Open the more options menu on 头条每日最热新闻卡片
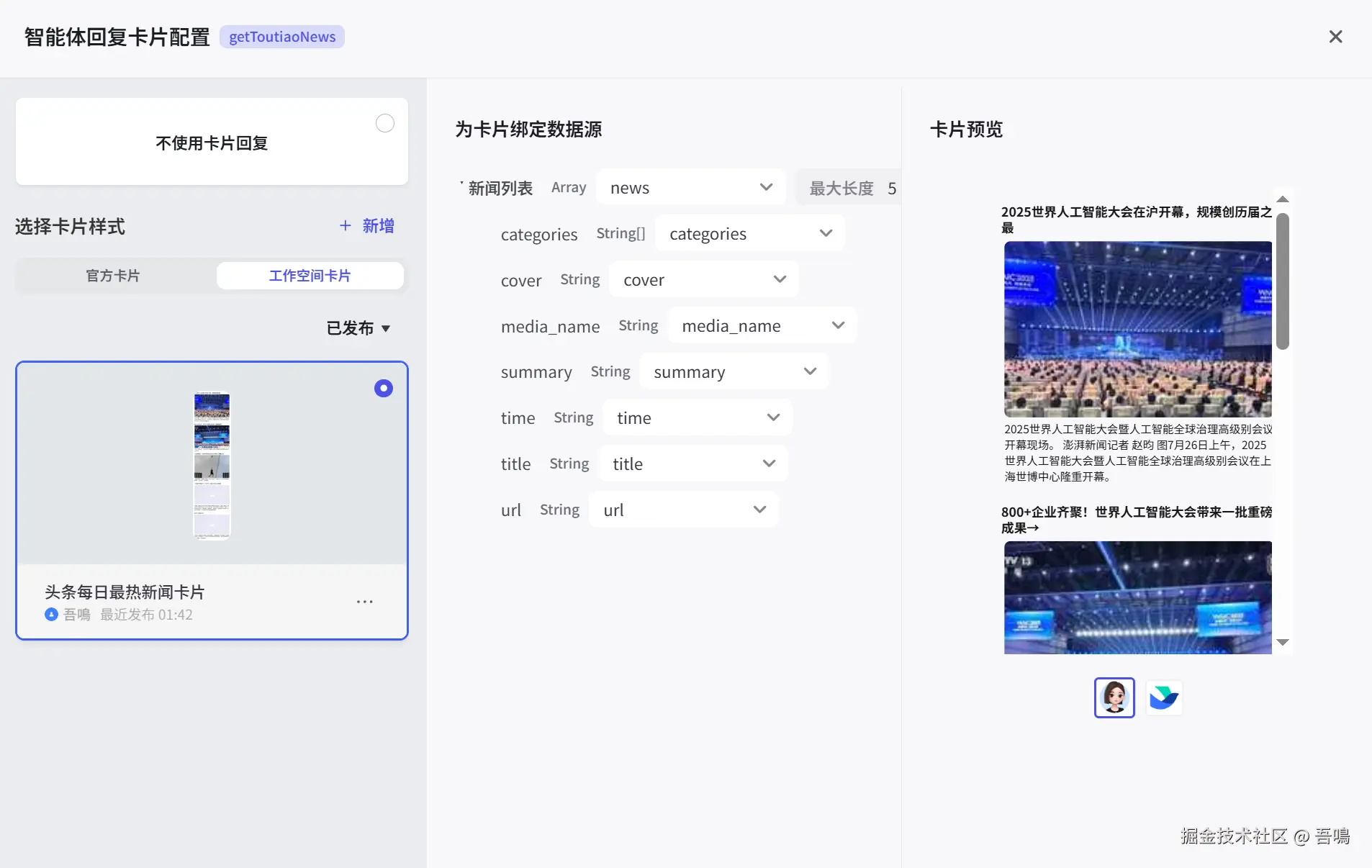This screenshot has height=868, width=1372. [x=365, y=602]
